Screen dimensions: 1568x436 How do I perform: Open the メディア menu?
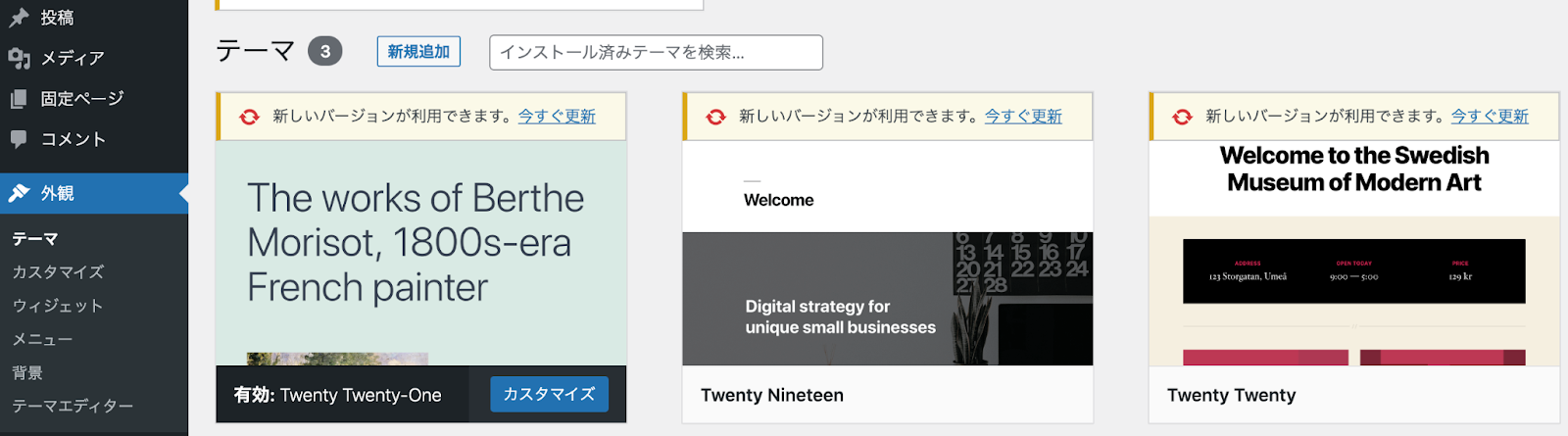coord(94,59)
